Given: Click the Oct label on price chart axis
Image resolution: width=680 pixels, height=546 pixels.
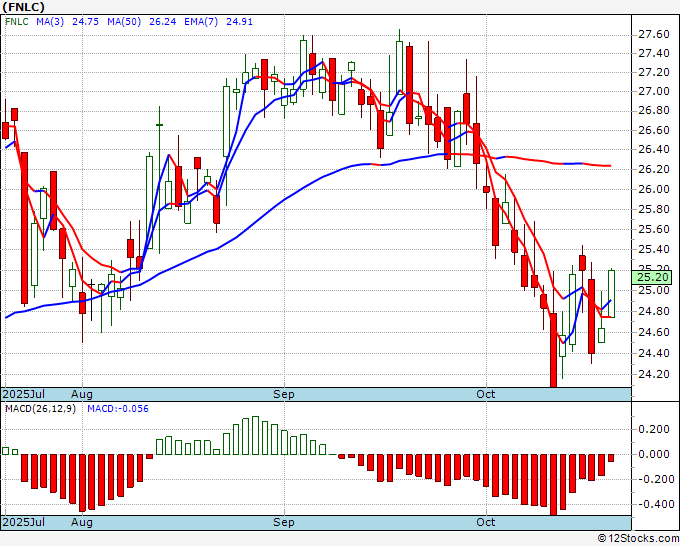Looking at the screenshot, I should [x=486, y=394].
